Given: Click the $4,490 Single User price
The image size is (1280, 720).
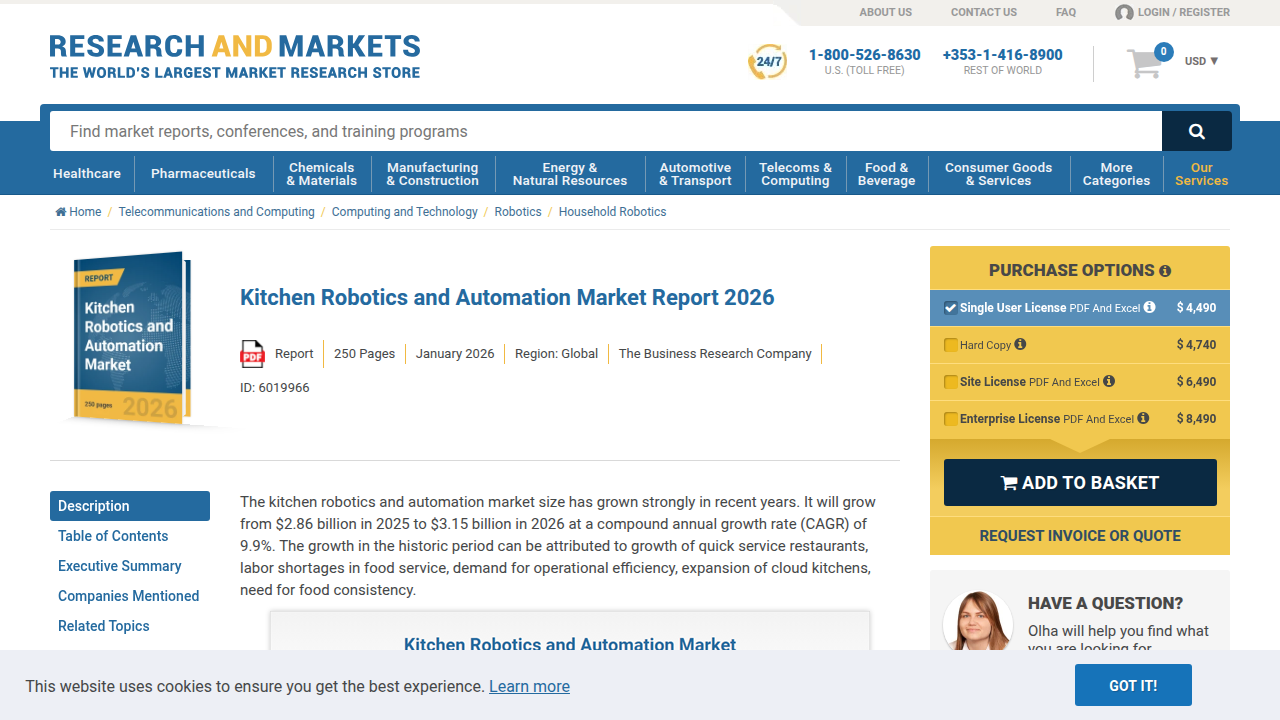Looking at the screenshot, I should click(1196, 308).
